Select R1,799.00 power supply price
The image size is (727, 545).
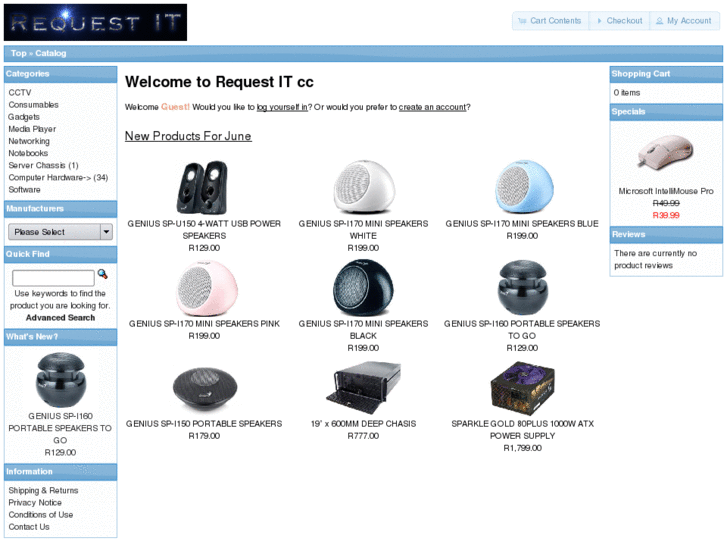tap(523, 448)
